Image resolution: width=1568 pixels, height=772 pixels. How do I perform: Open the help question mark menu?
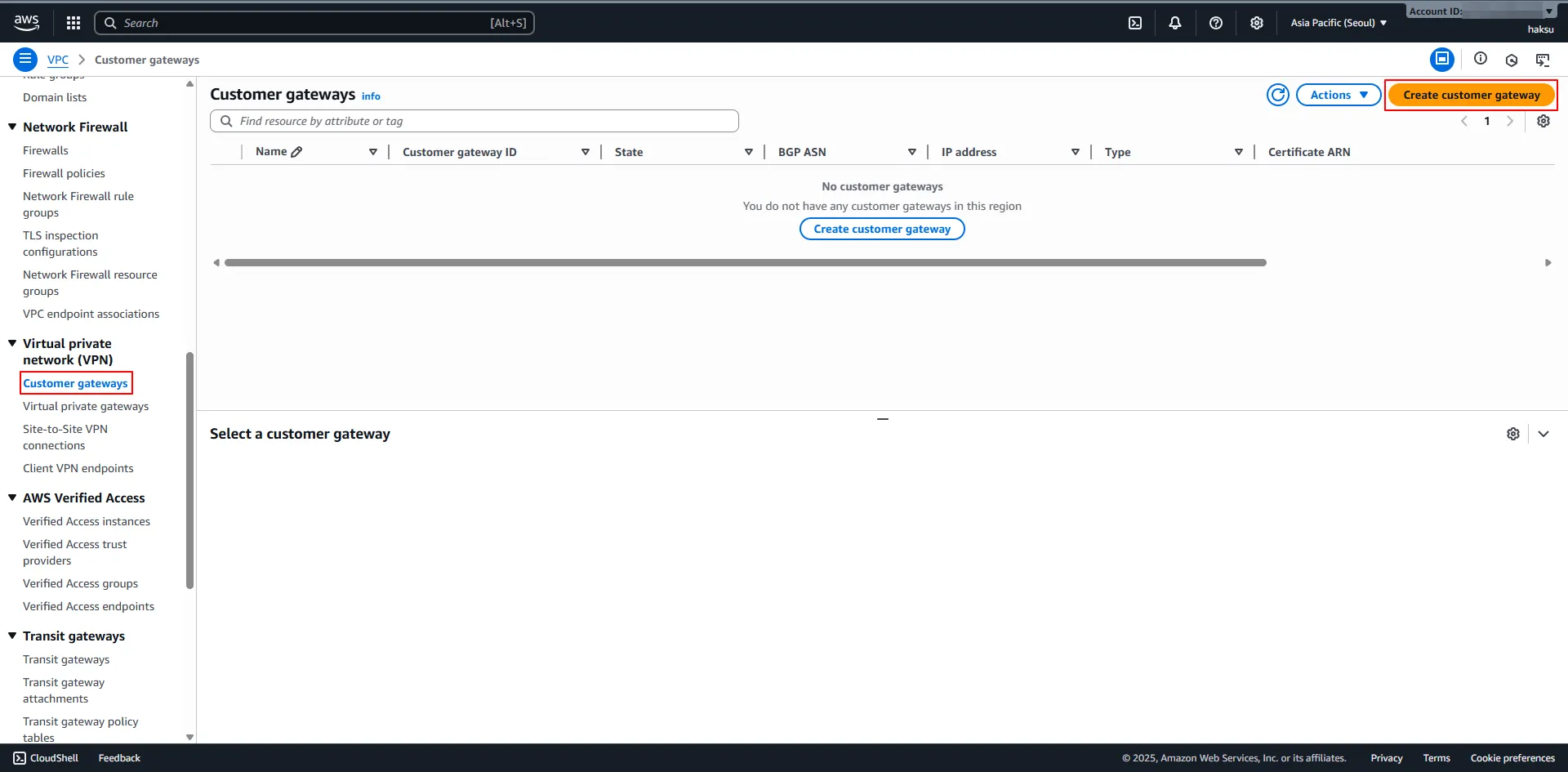point(1216,23)
